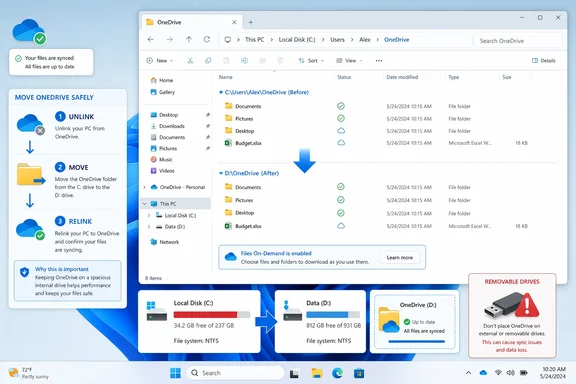Click the Type column header
This screenshot has height=384, width=576.
[454, 77]
